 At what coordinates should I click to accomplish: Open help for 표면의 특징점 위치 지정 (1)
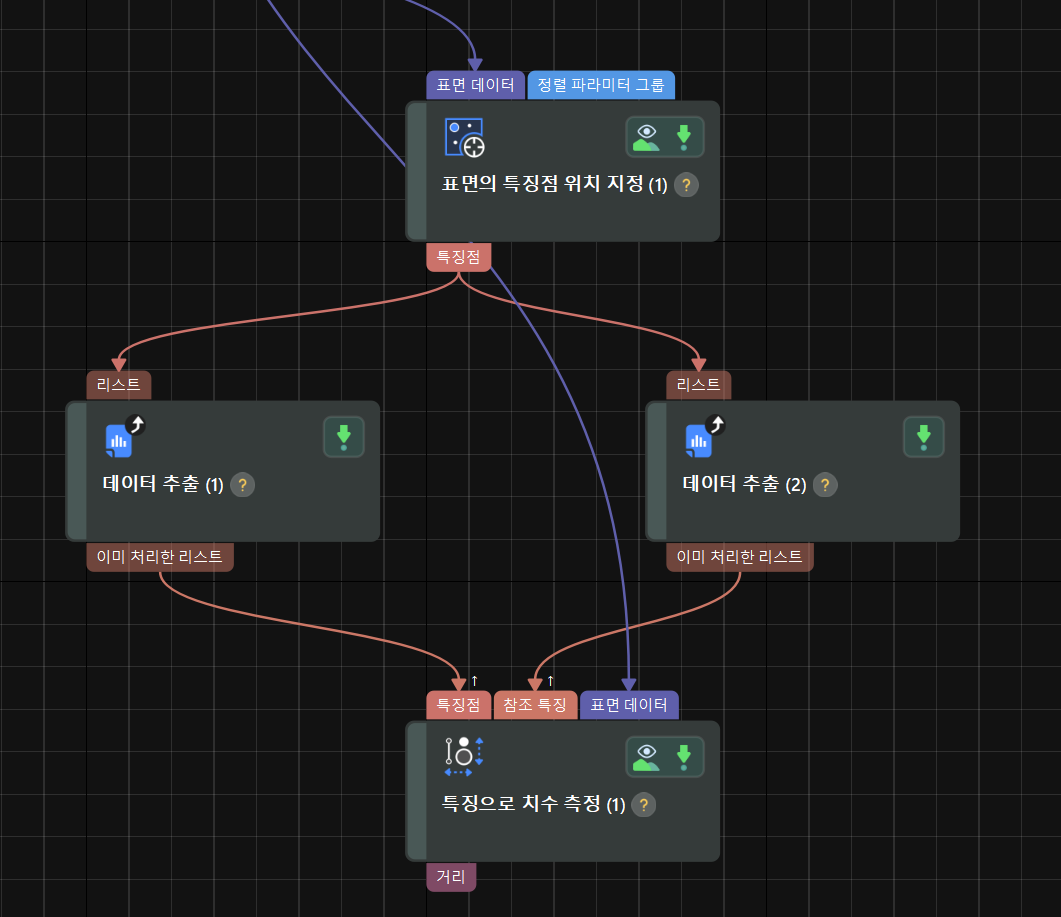coord(686,185)
